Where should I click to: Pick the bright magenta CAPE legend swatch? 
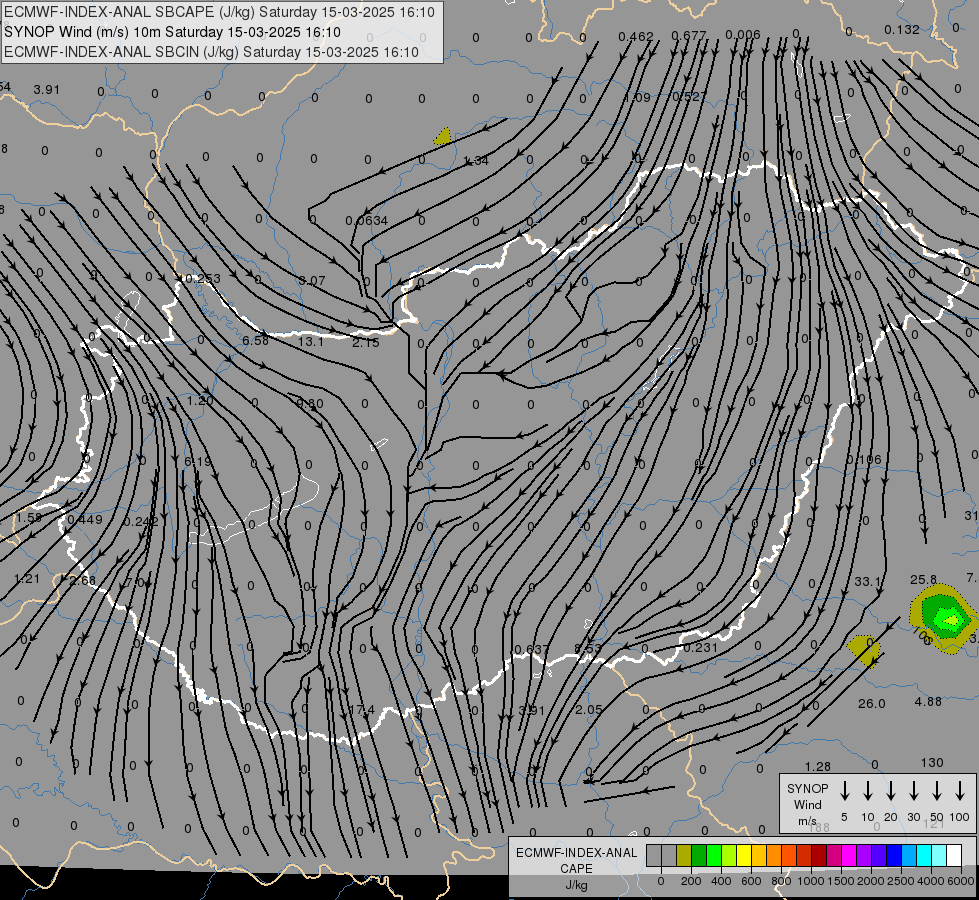tap(849, 856)
